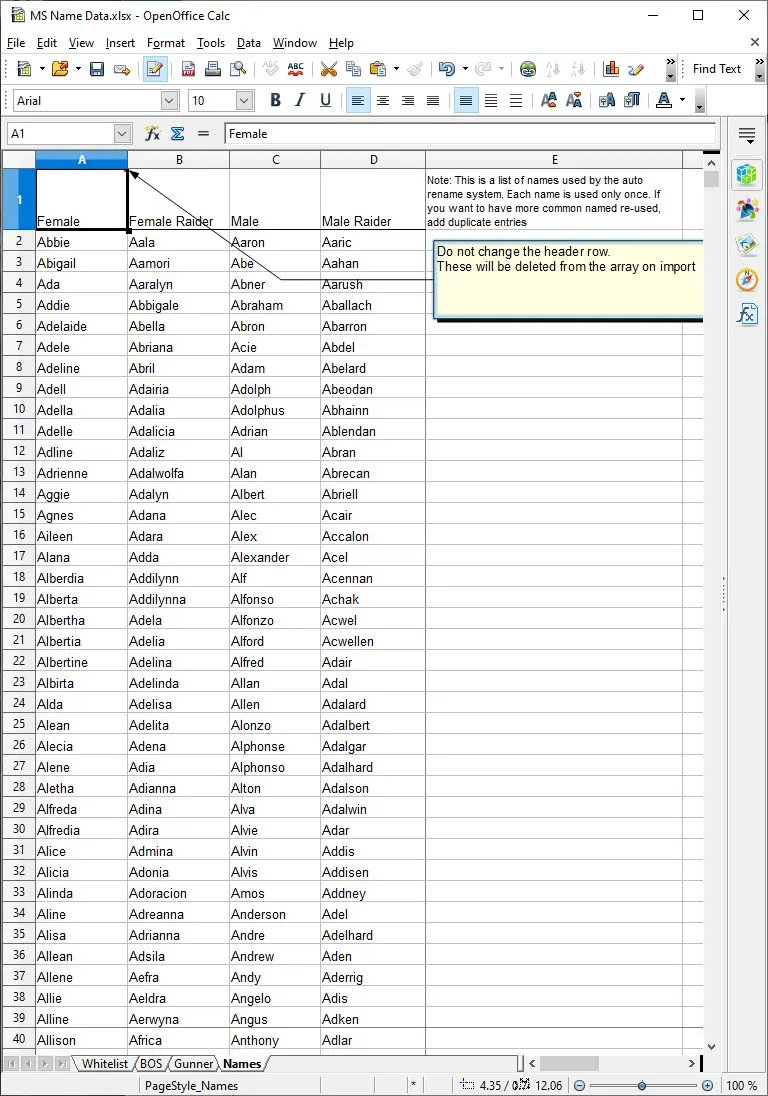Screen dimensions: 768x1096
Task: Open the dropdown arrow beside the Open icon
Action: 78,68
